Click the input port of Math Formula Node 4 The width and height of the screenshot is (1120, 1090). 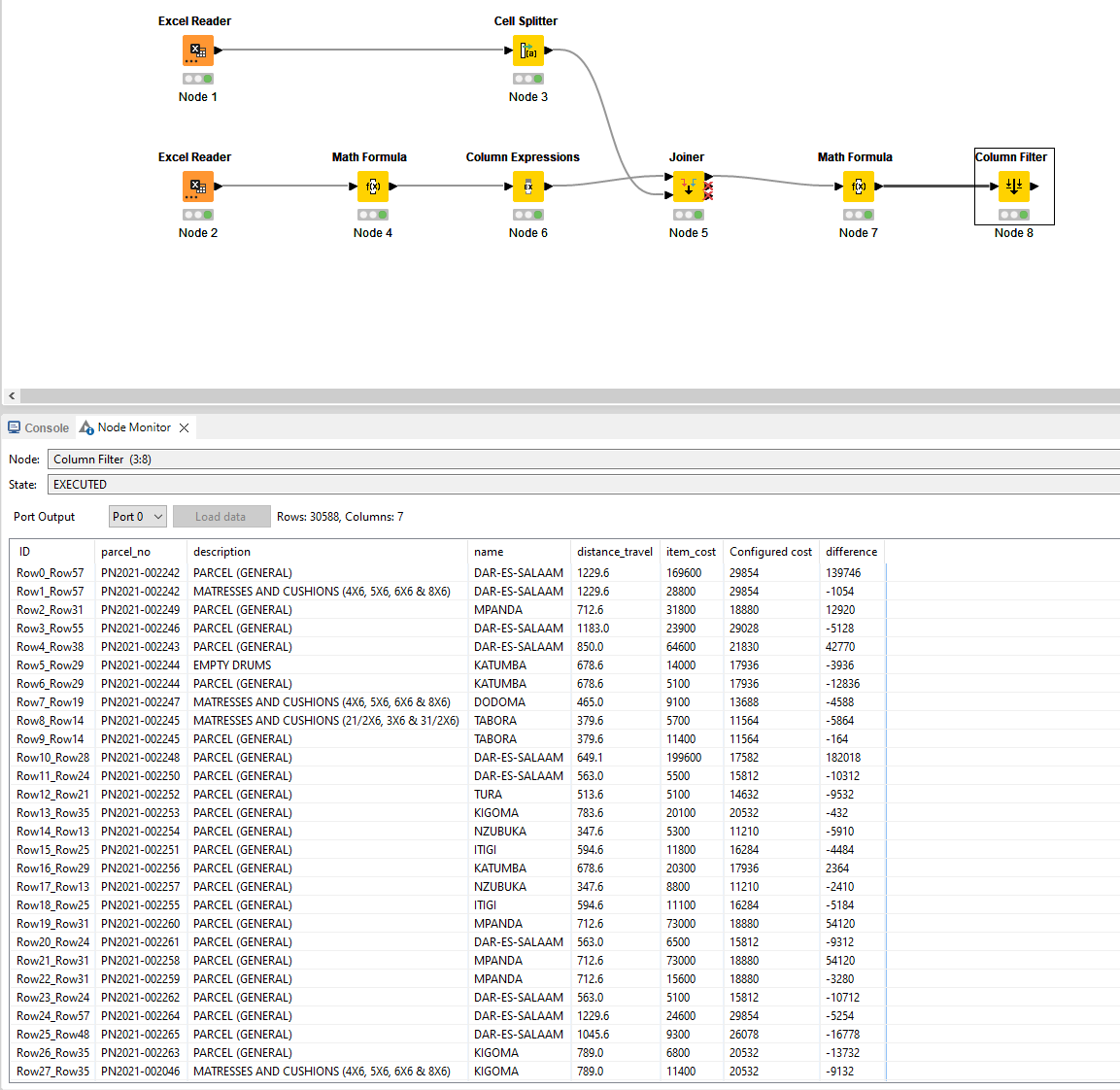353,187
